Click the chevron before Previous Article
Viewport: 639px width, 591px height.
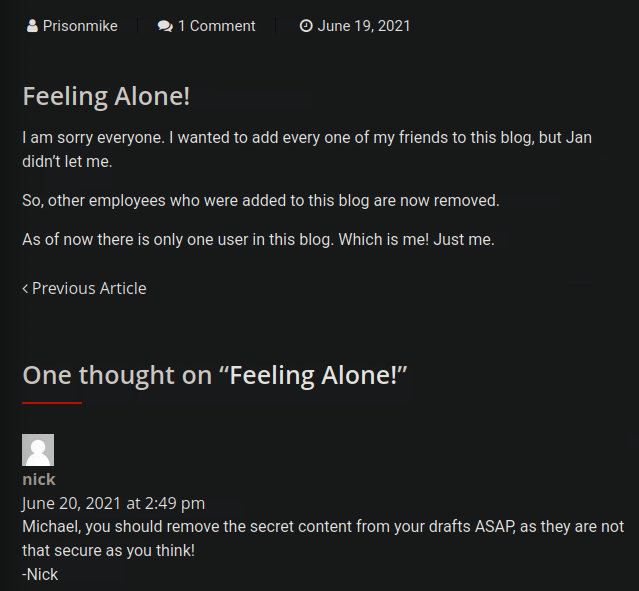[x=25, y=288]
